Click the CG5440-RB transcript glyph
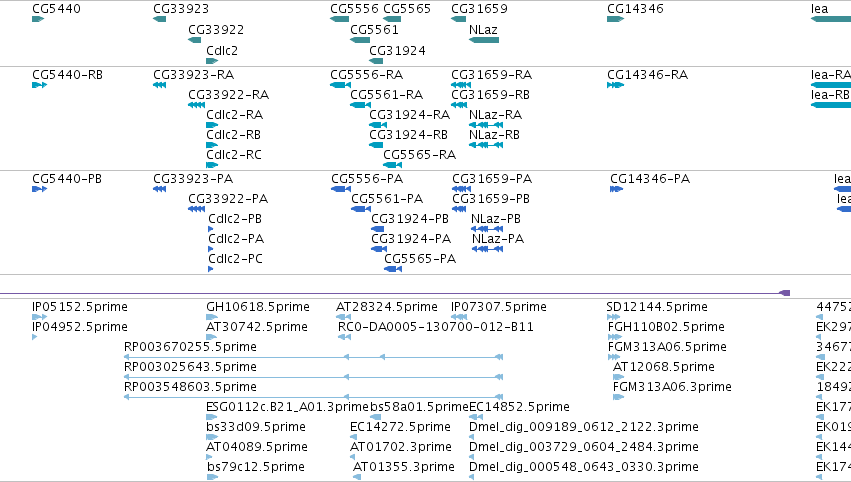The image size is (851, 482). (x=40, y=85)
